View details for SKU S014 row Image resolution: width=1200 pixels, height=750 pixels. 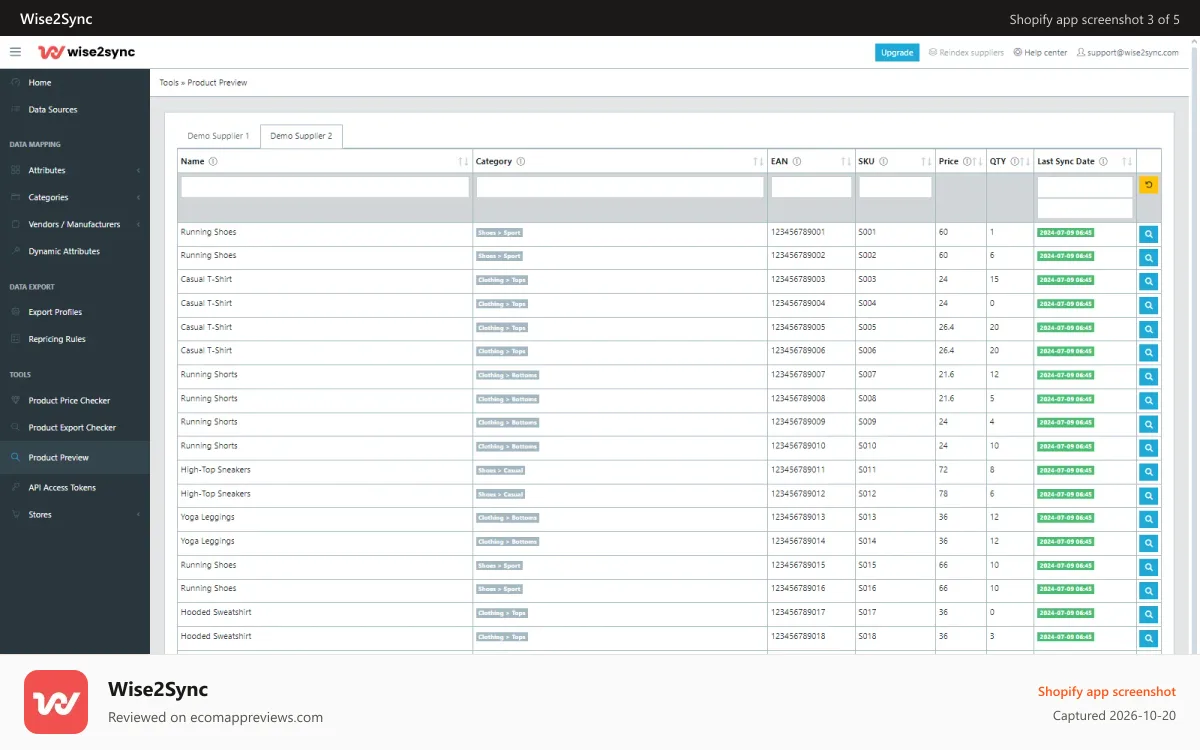click(x=1149, y=543)
